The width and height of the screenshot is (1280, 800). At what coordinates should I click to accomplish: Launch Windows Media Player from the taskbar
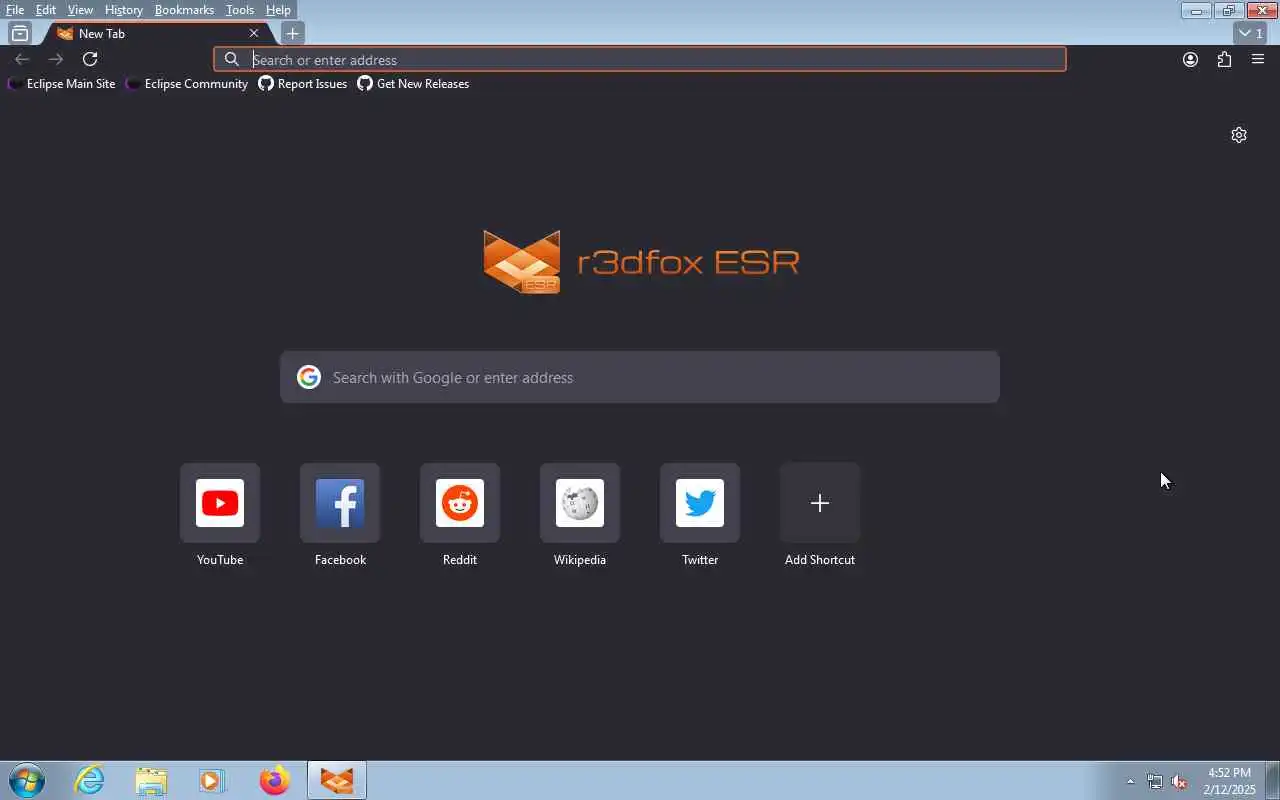212,780
